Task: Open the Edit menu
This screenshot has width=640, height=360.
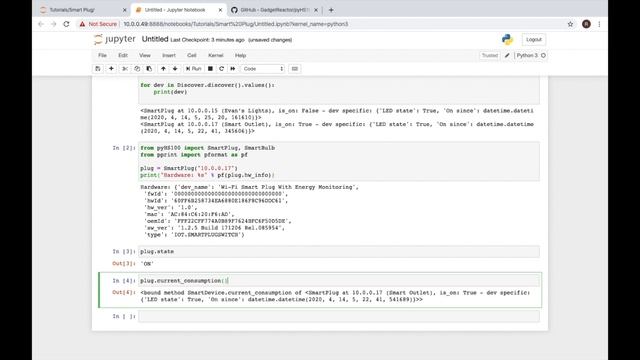Action: [x=123, y=55]
